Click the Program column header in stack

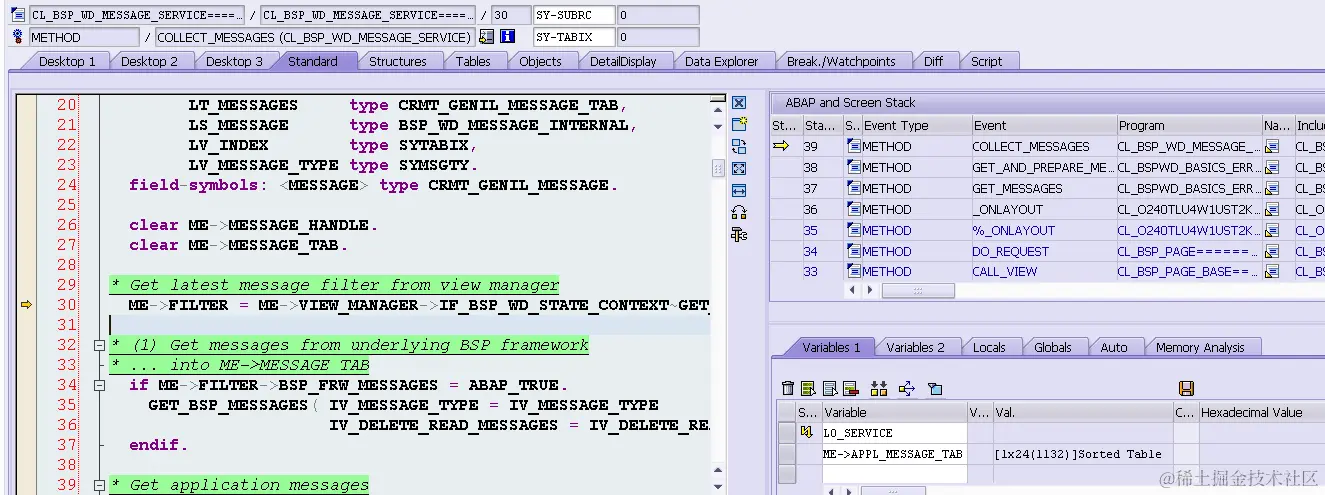tap(1189, 125)
